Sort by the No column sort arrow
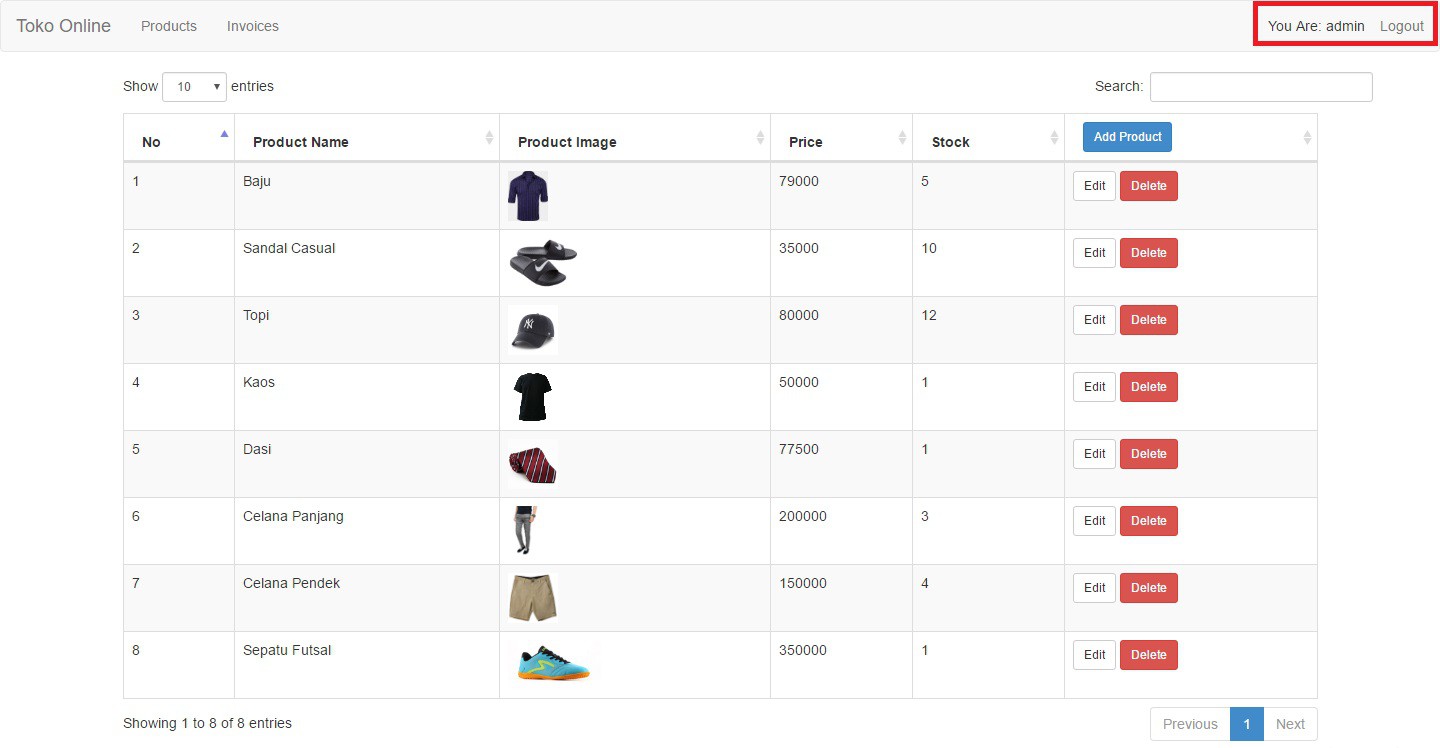 (x=224, y=134)
